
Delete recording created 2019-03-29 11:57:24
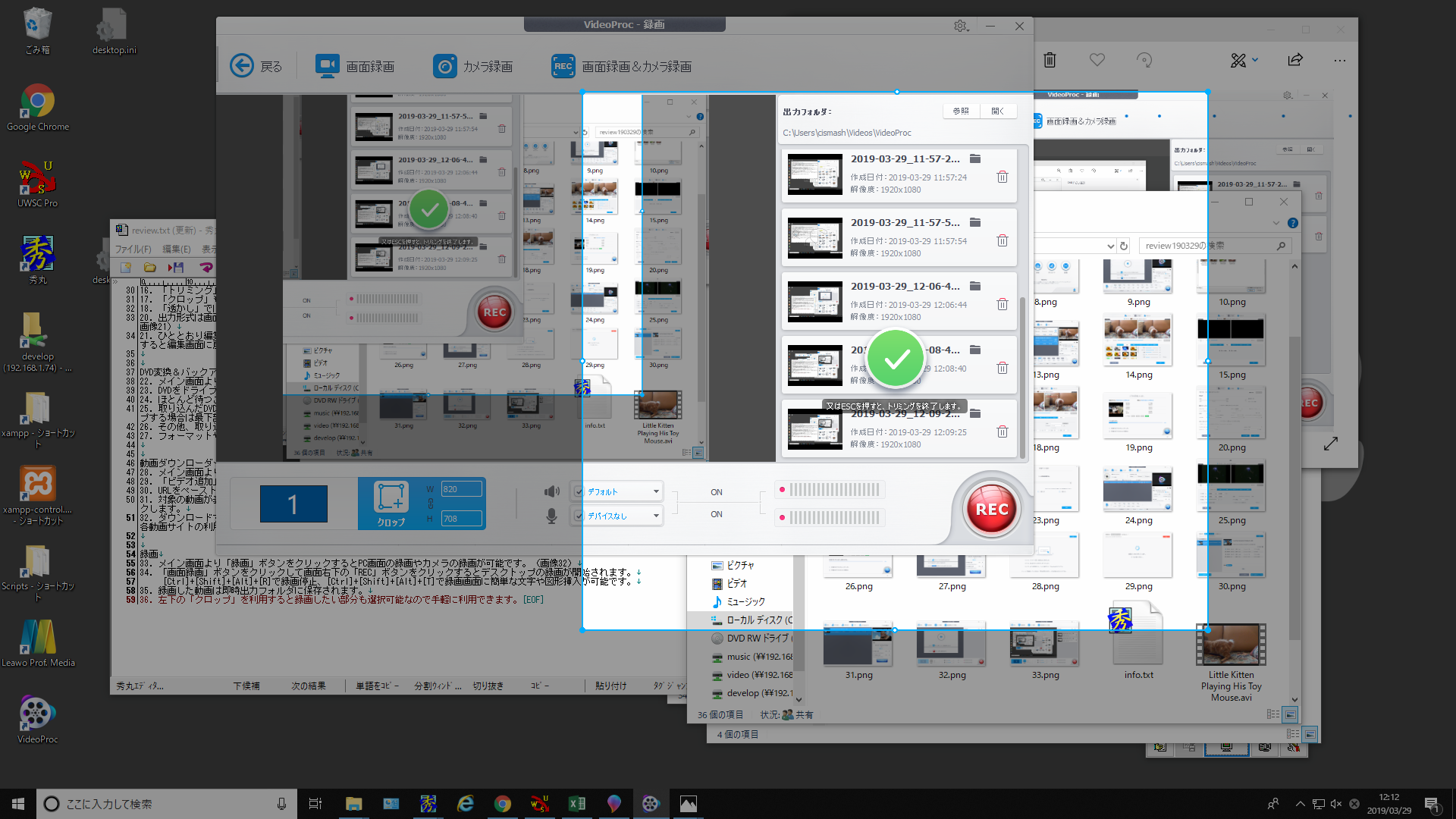coord(1002,177)
